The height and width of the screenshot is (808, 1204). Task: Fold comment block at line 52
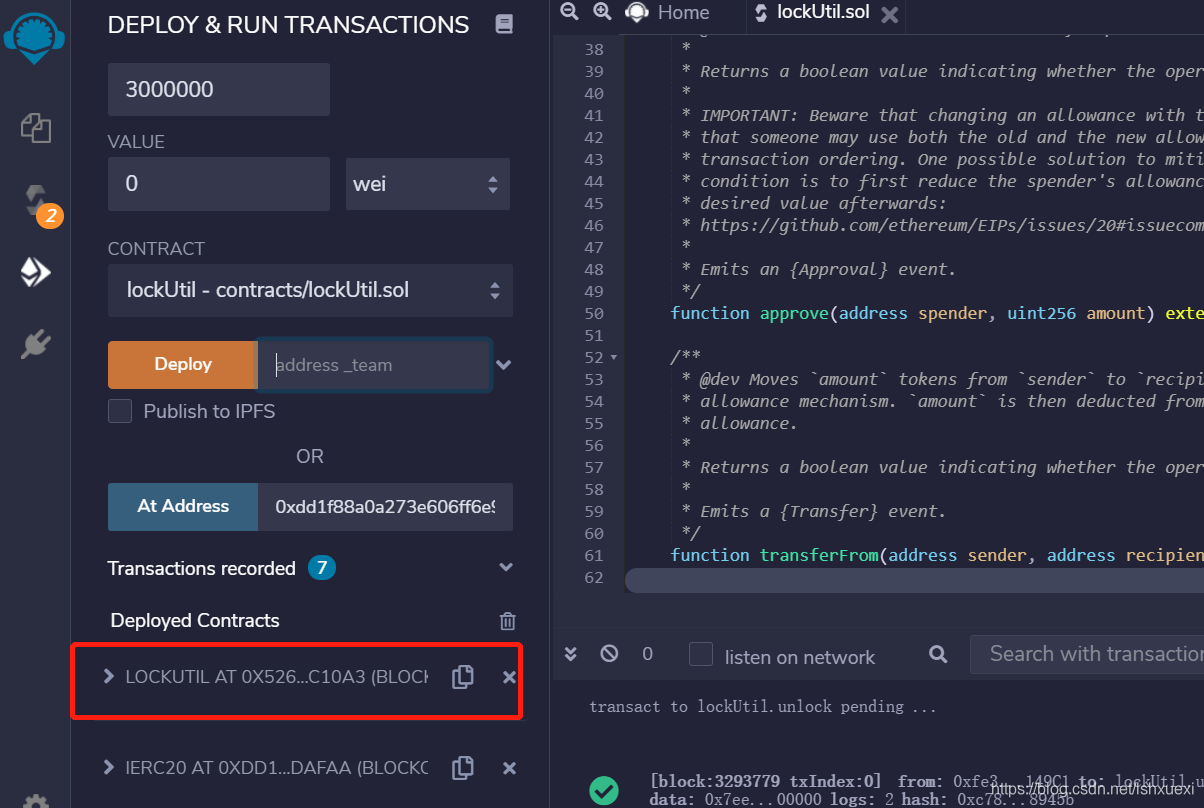point(613,357)
